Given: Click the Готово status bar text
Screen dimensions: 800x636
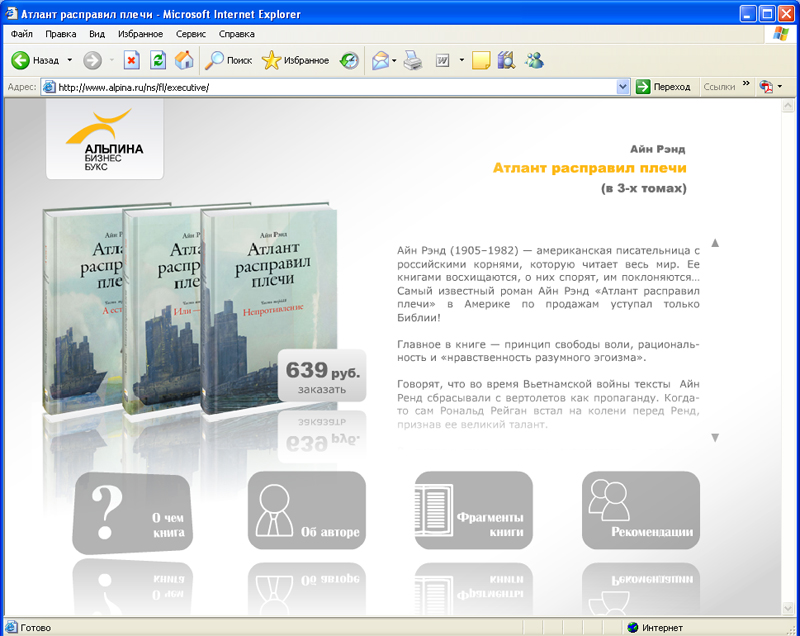Looking at the screenshot, I should (x=35, y=628).
